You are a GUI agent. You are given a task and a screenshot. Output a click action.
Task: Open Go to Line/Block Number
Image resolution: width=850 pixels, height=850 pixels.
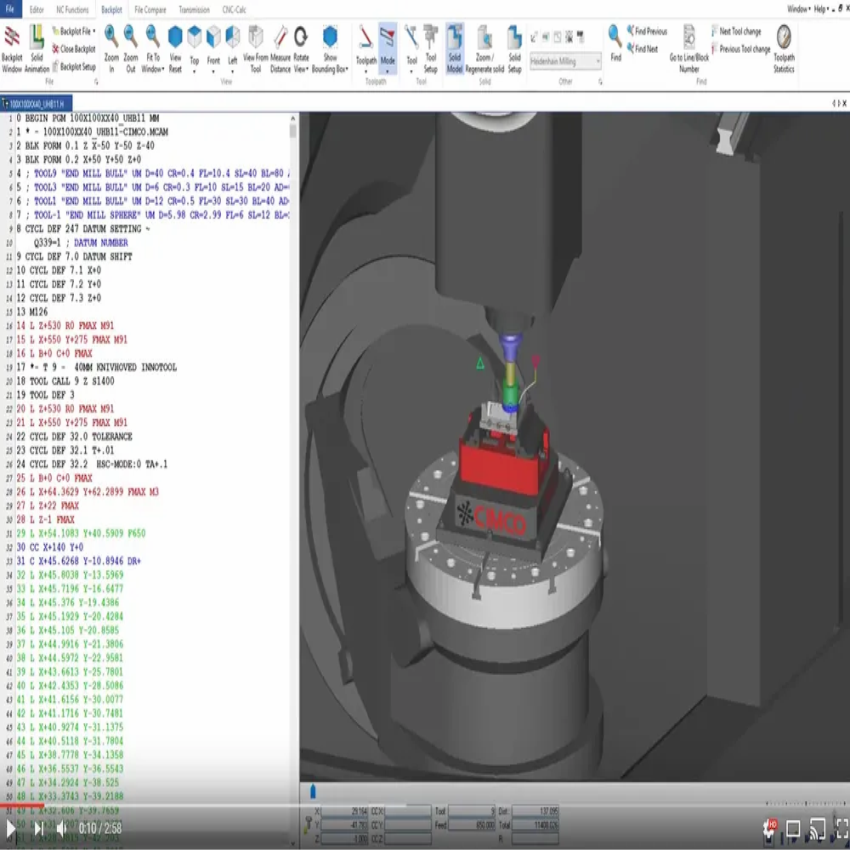coord(689,48)
